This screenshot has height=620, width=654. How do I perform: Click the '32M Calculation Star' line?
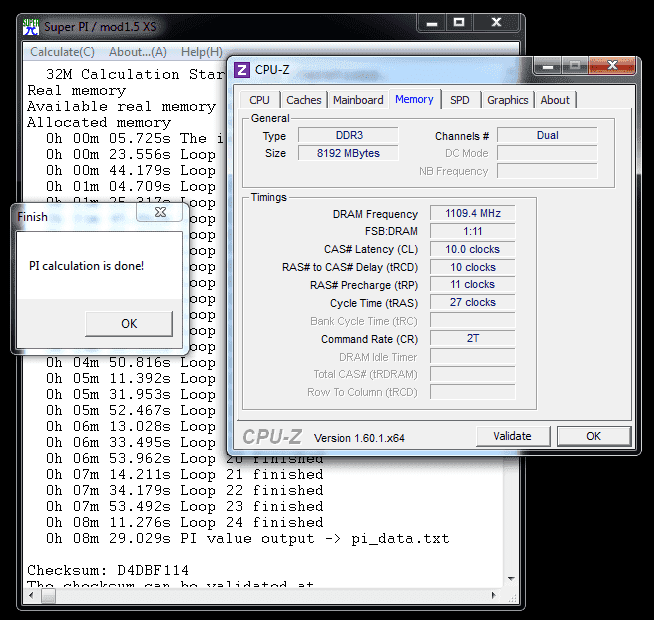135,74
